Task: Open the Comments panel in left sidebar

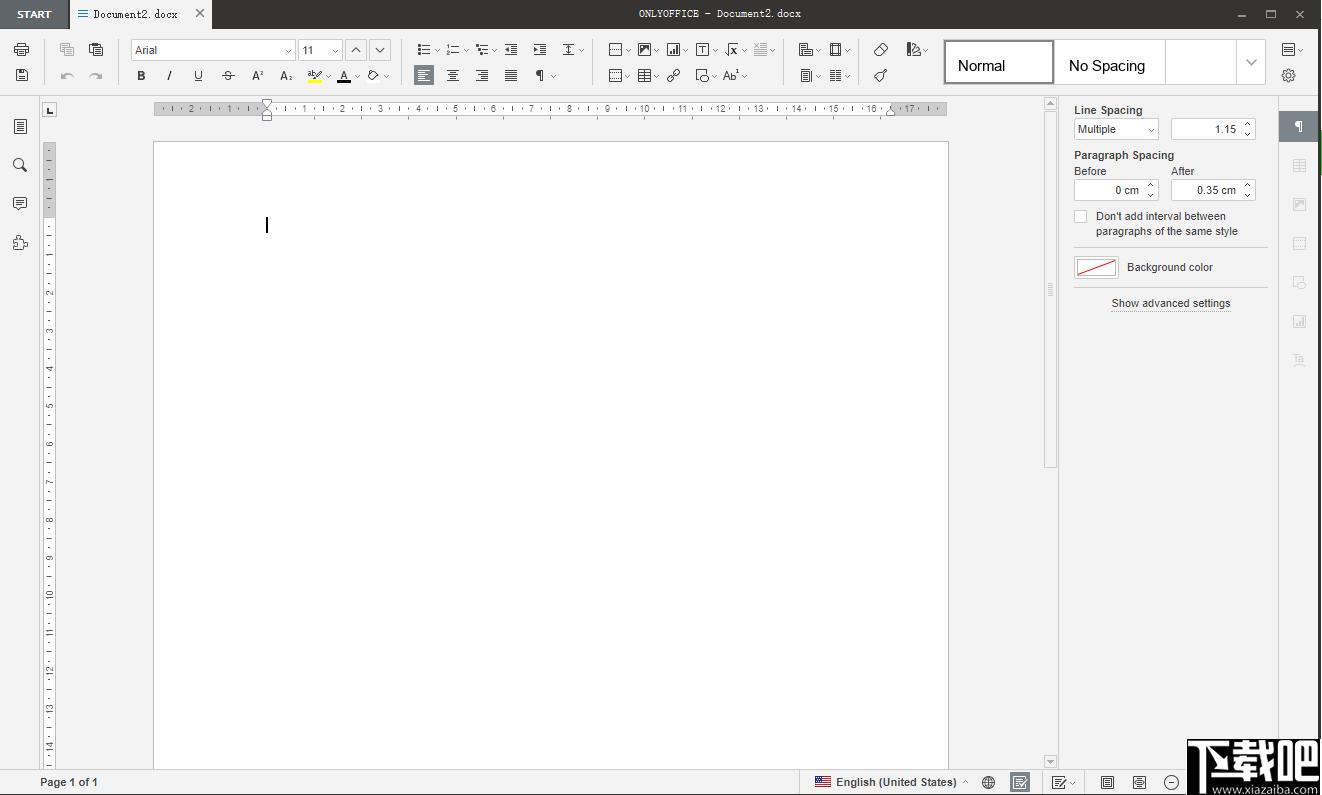Action: point(20,203)
